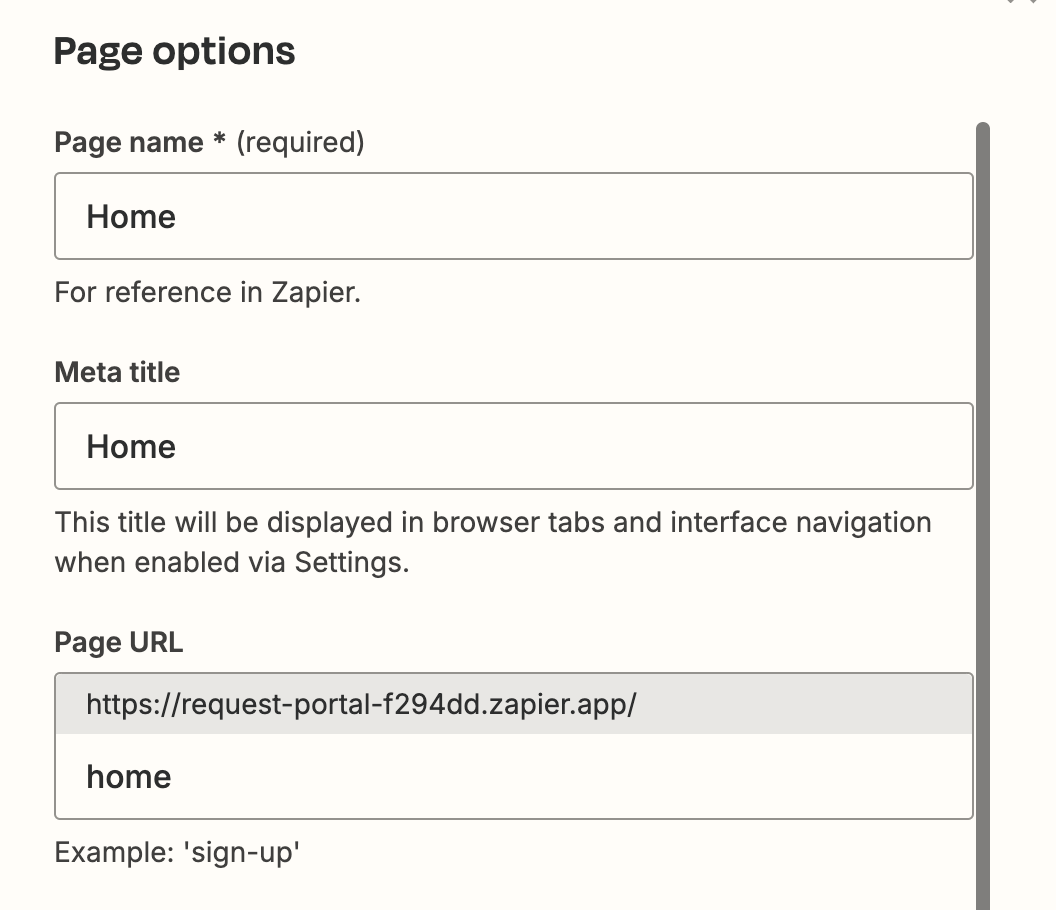This screenshot has height=910, width=1056.
Task: Click the '(required)' indicator text
Action: click(300, 143)
